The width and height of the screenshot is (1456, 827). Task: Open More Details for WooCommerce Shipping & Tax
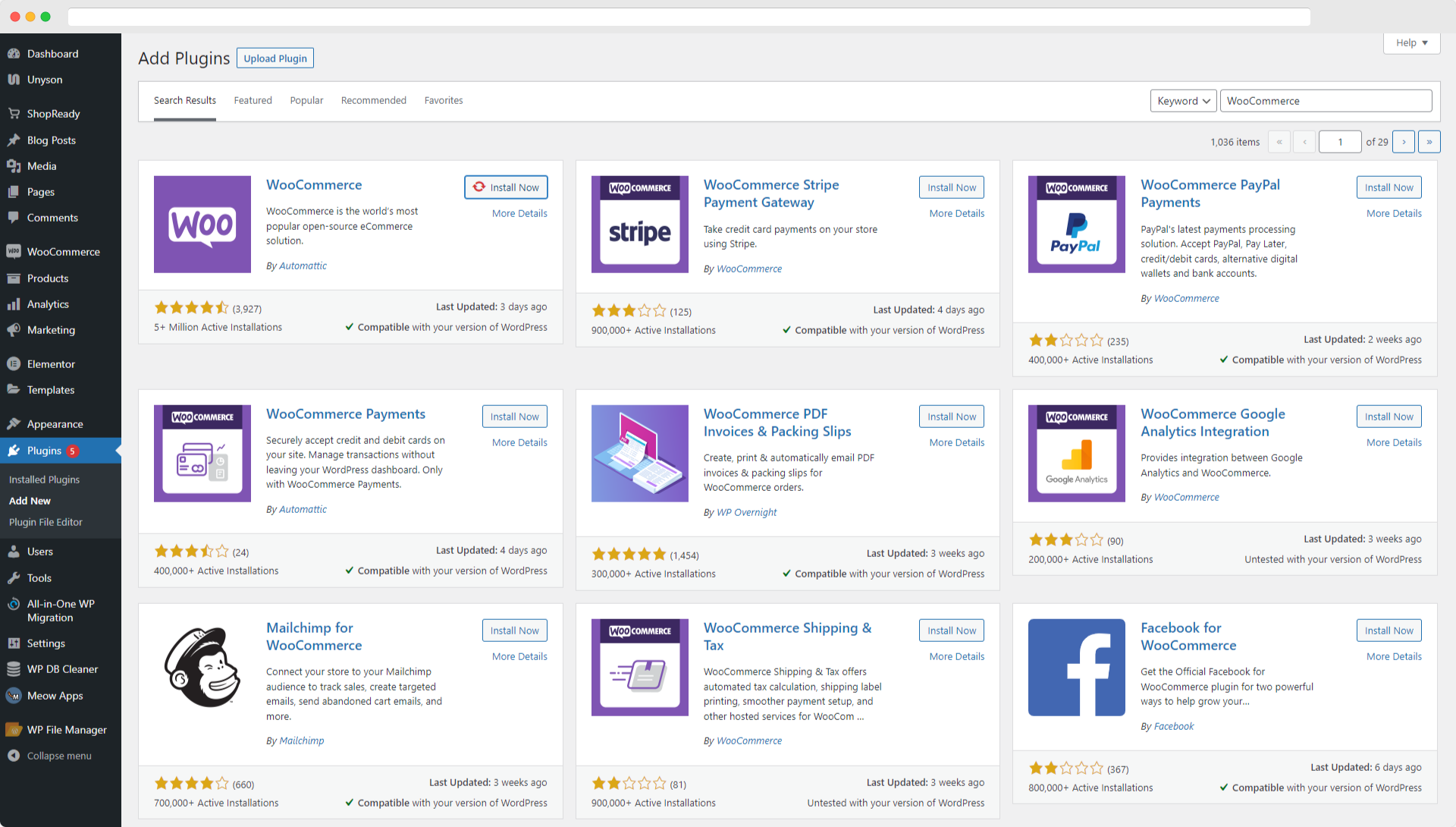(x=957, y=656)
